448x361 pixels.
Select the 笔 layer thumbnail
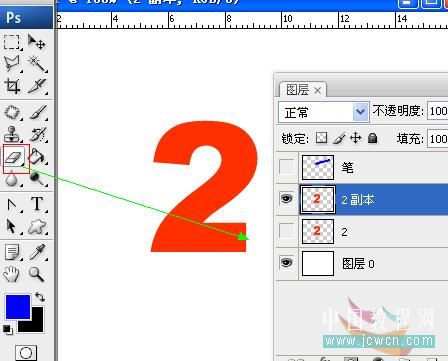[318, 167]
